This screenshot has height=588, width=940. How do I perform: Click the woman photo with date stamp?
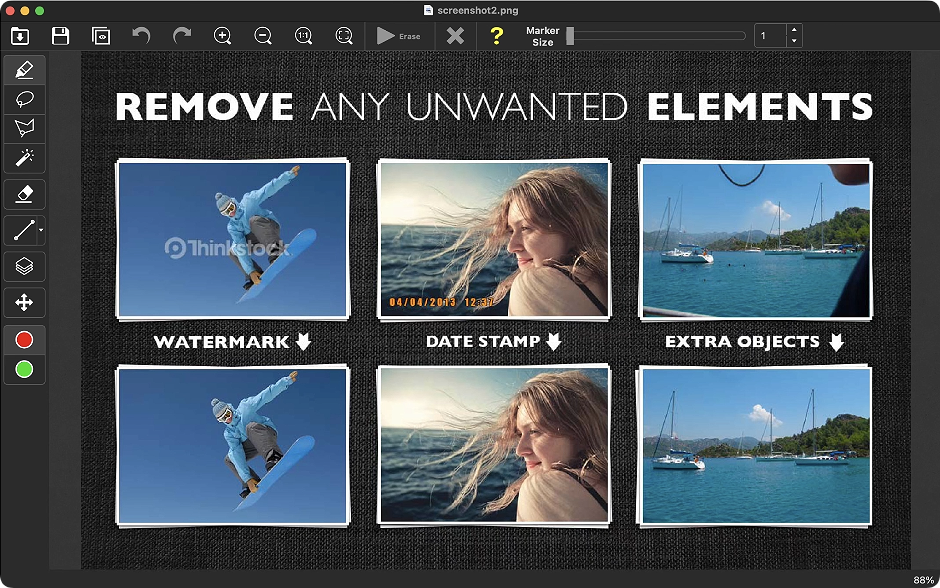tap(494, 239)
